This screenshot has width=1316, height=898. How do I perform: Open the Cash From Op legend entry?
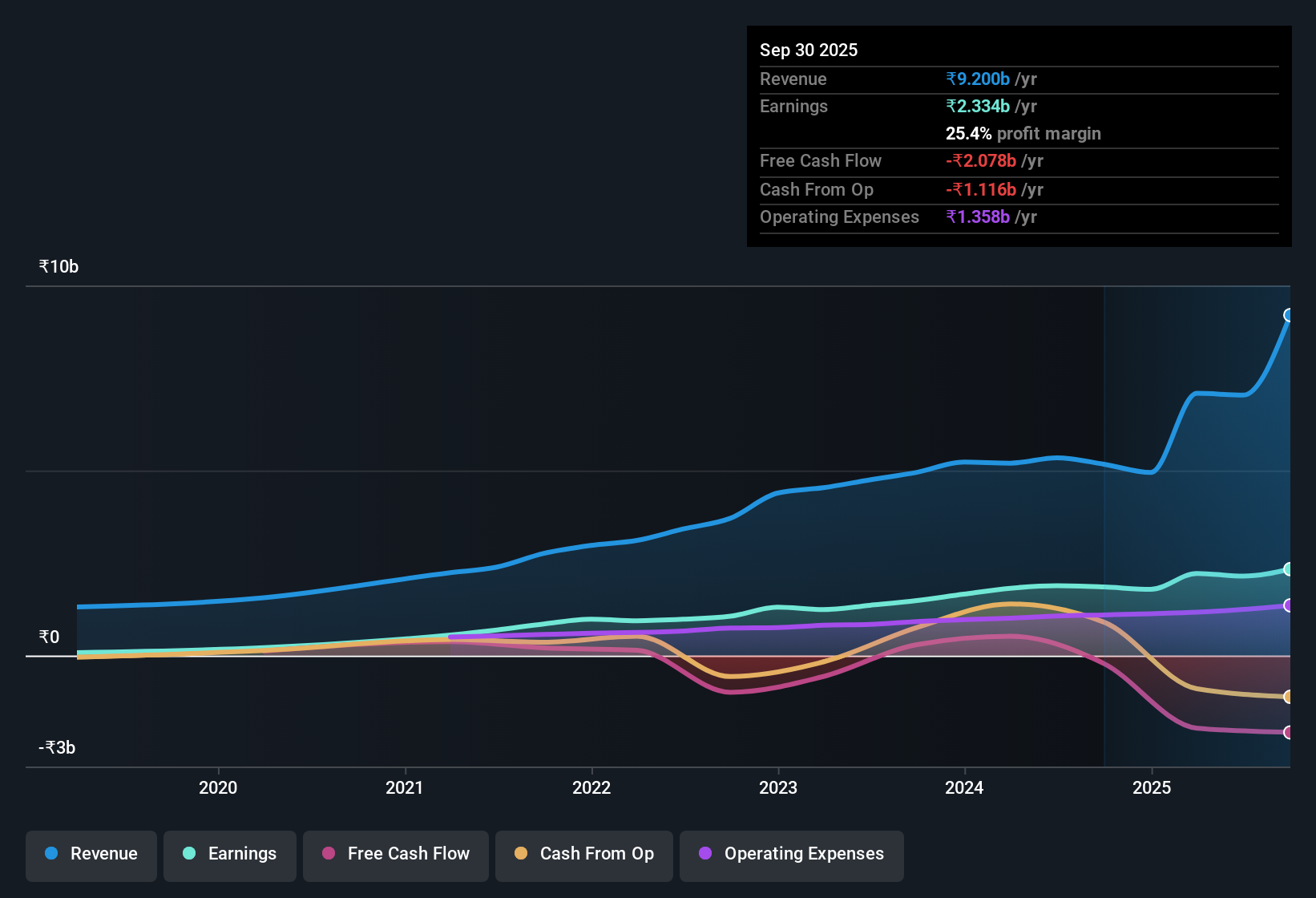583,854
